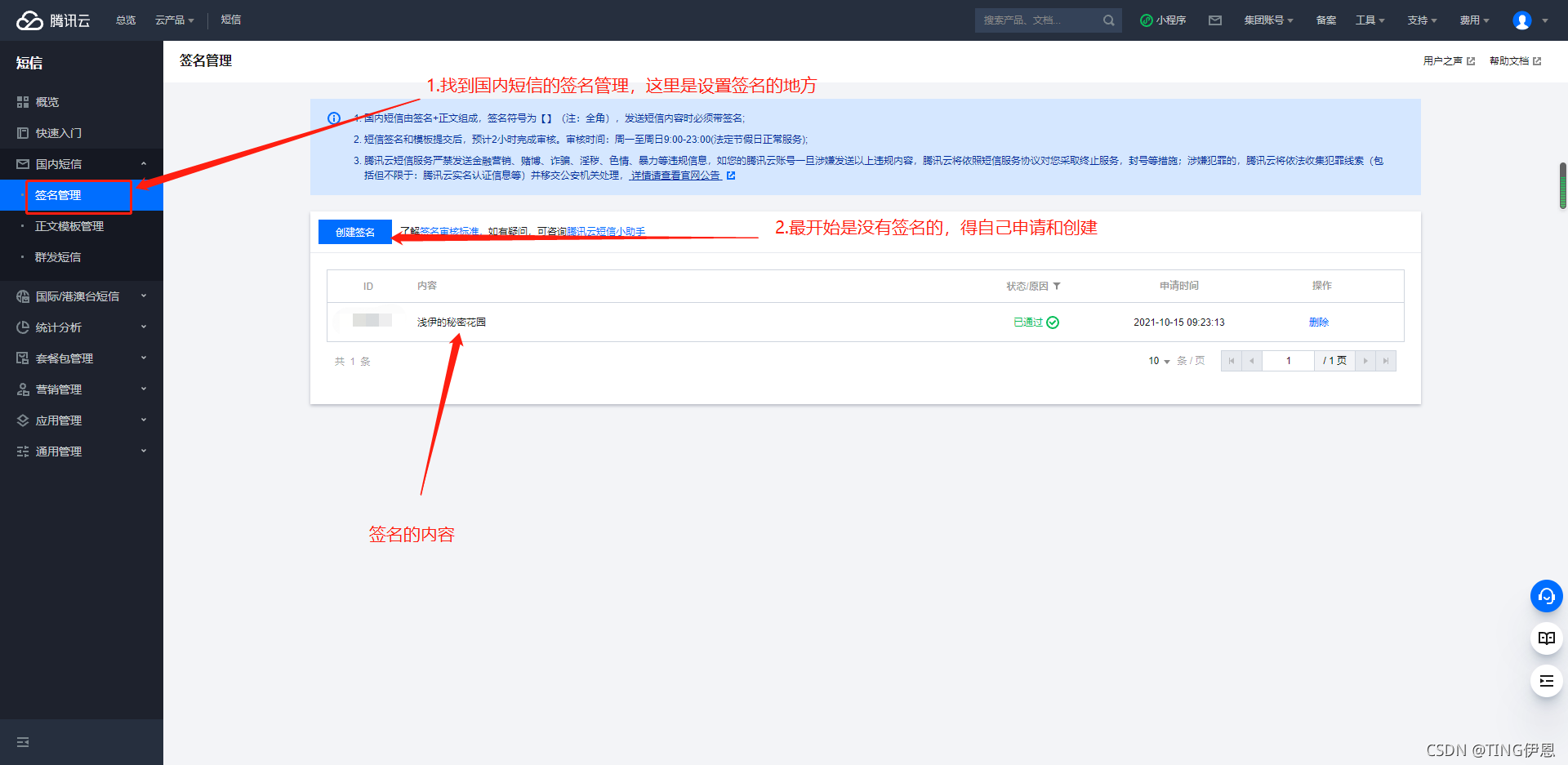
Task: Open the 帮助文档 link
Action: [x=1515, y=61]
